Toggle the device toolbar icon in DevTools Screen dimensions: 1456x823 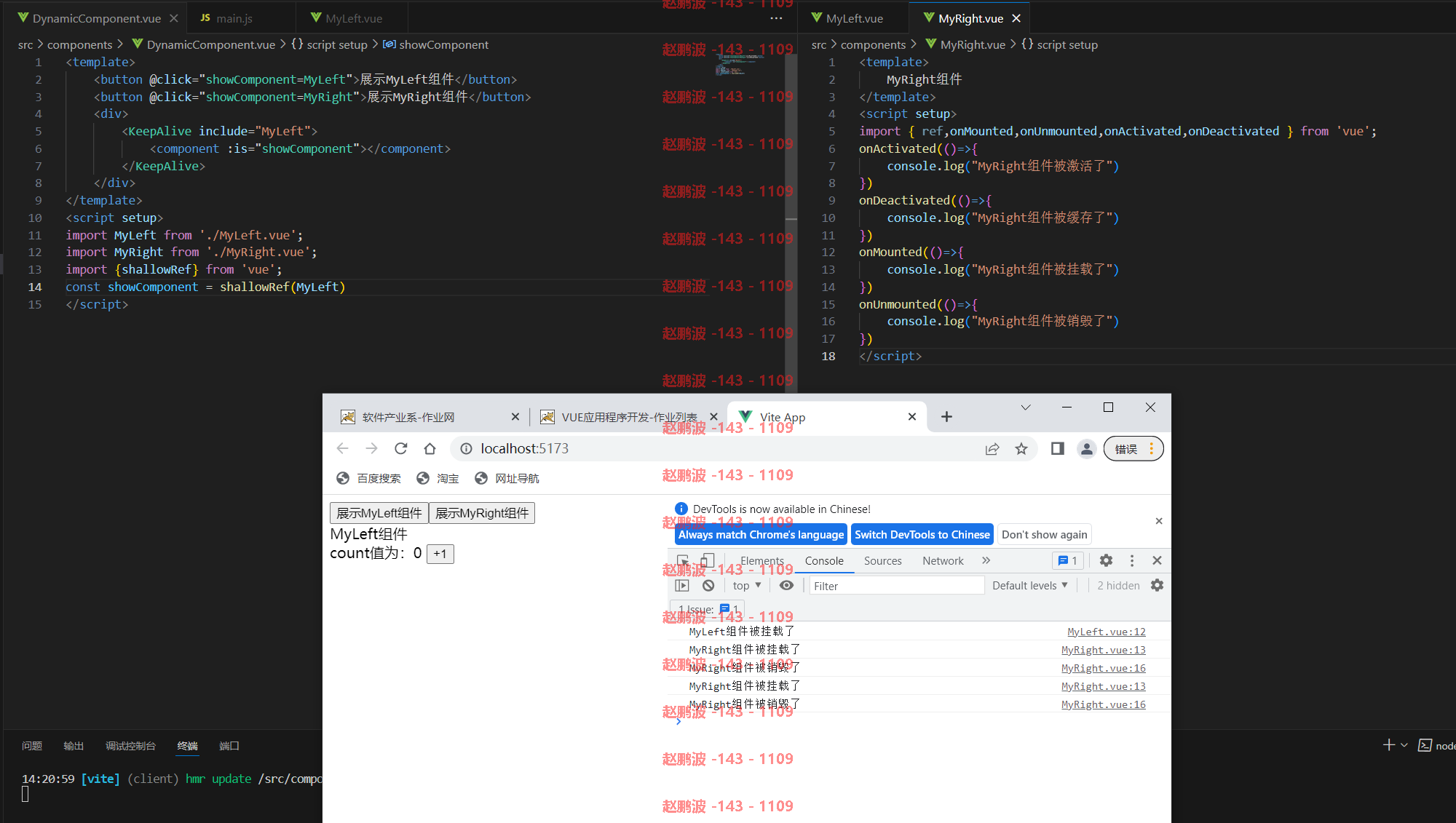click(x=707, y=561)
